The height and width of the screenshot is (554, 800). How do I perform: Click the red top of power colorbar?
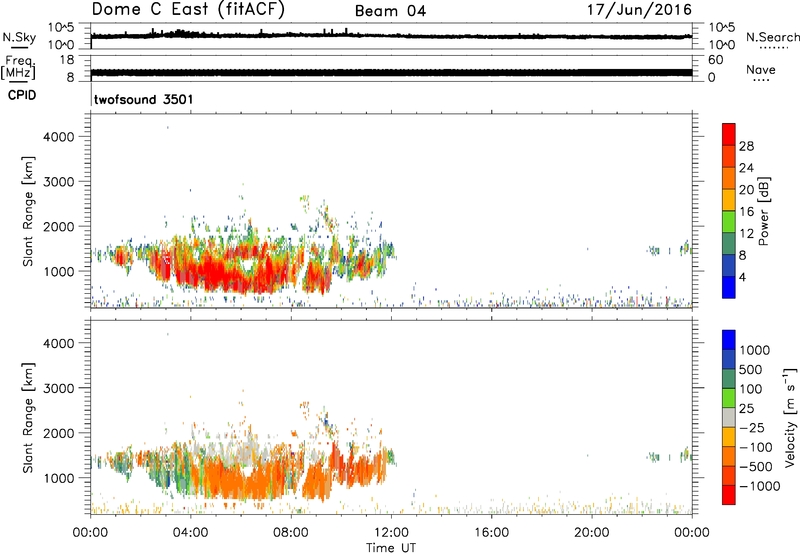pyautogui.click(x=729, y=134)
